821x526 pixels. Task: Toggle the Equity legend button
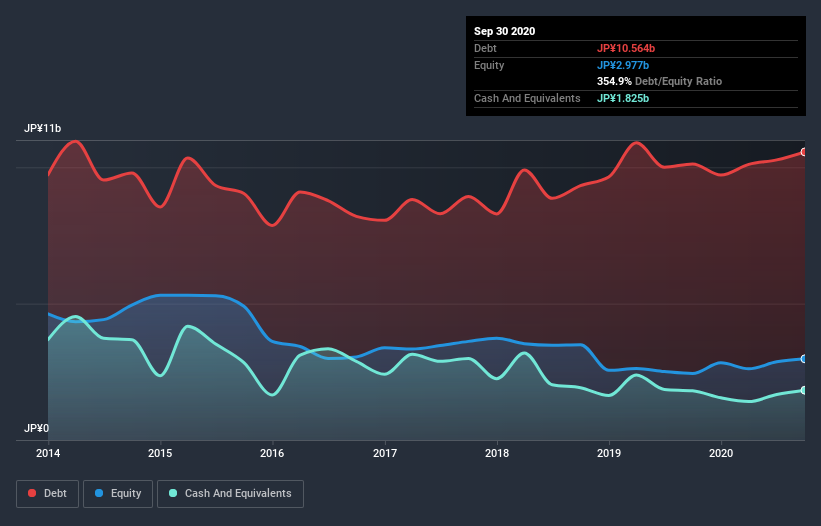click(x=118, y=494)
